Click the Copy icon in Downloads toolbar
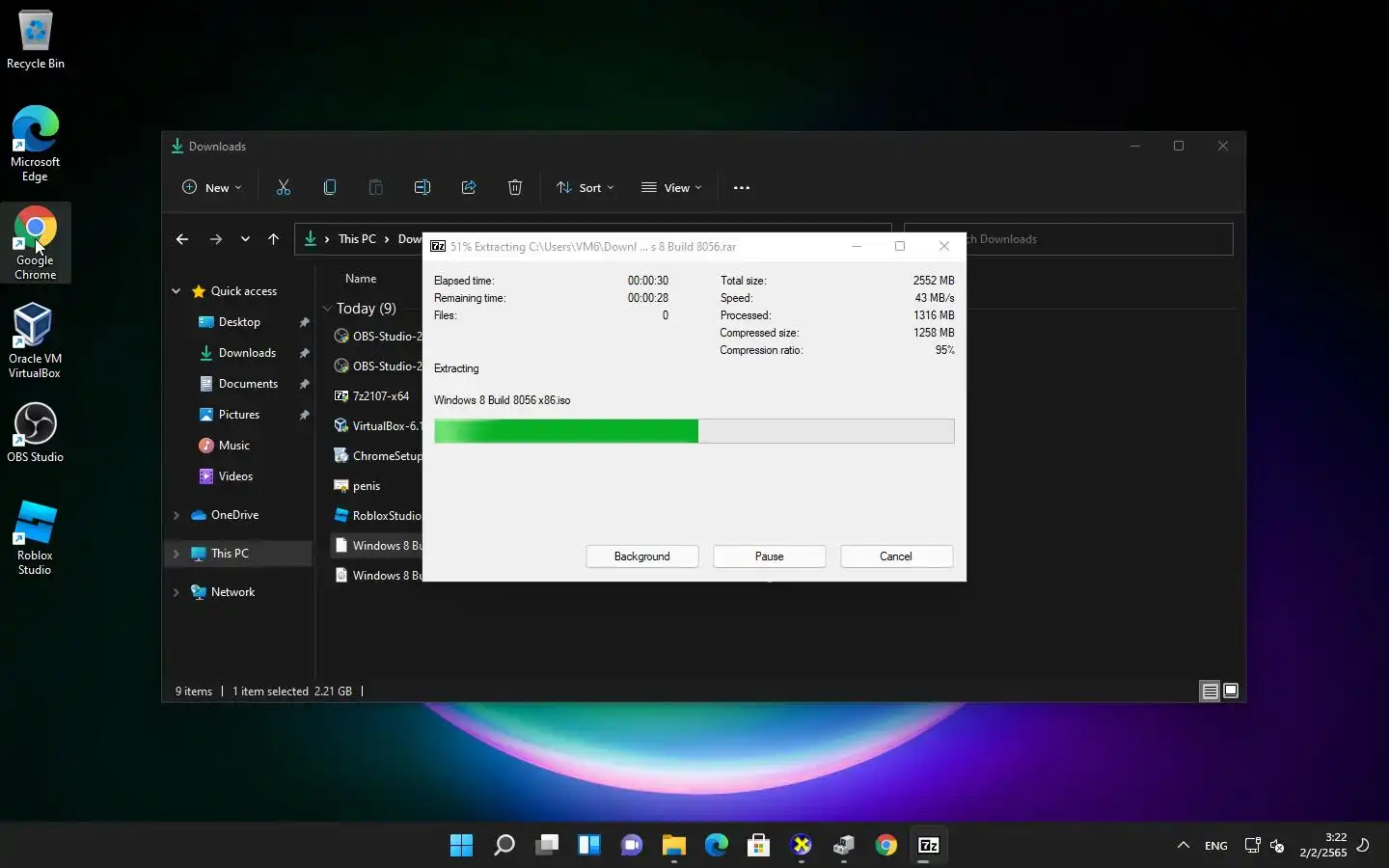Image resolution: width=1389 pixels, height=868 pixels. [x=330, y=187]
